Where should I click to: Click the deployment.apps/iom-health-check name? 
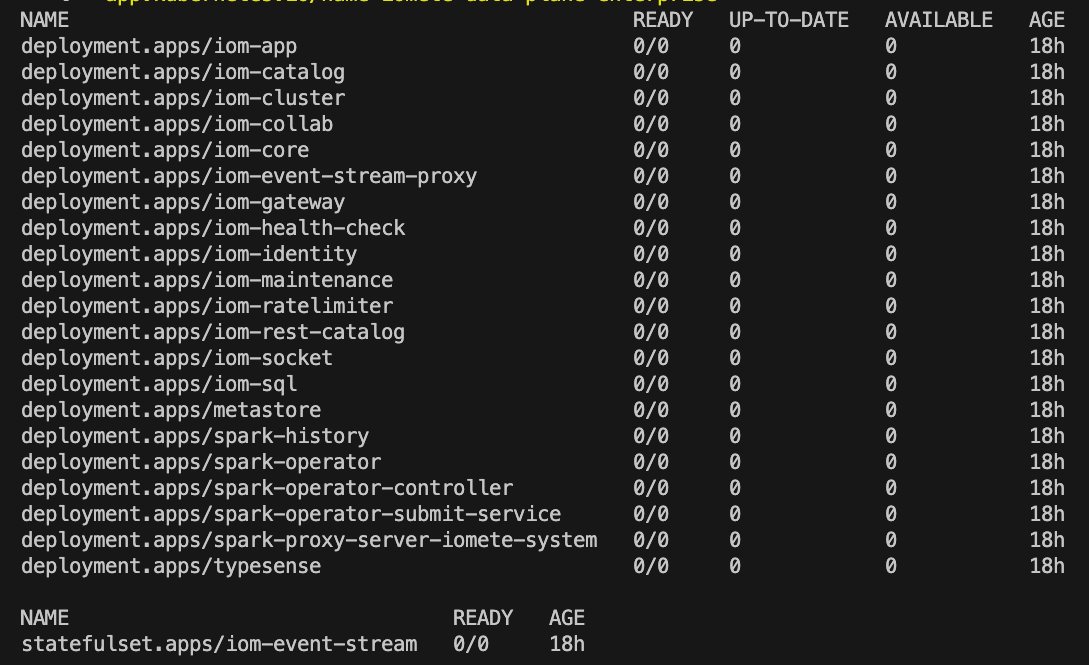coord(213,228)
